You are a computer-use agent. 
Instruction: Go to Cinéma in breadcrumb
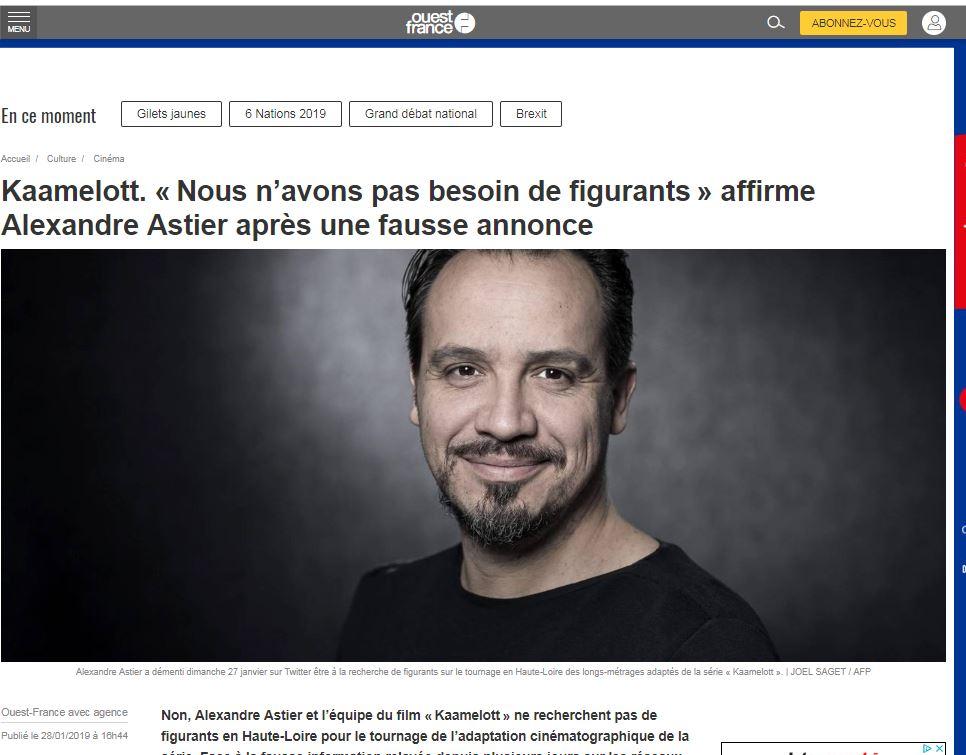(109, 159)
